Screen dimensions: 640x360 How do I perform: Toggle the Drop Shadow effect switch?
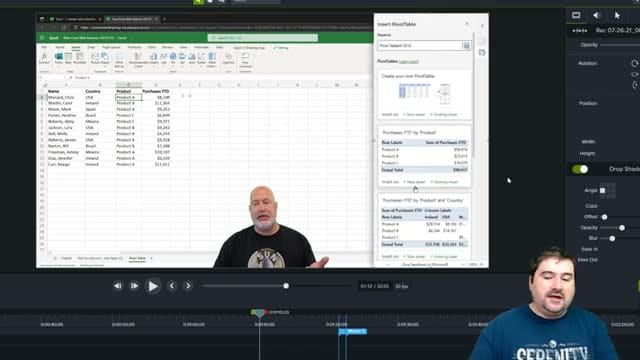tap(580, 169)
